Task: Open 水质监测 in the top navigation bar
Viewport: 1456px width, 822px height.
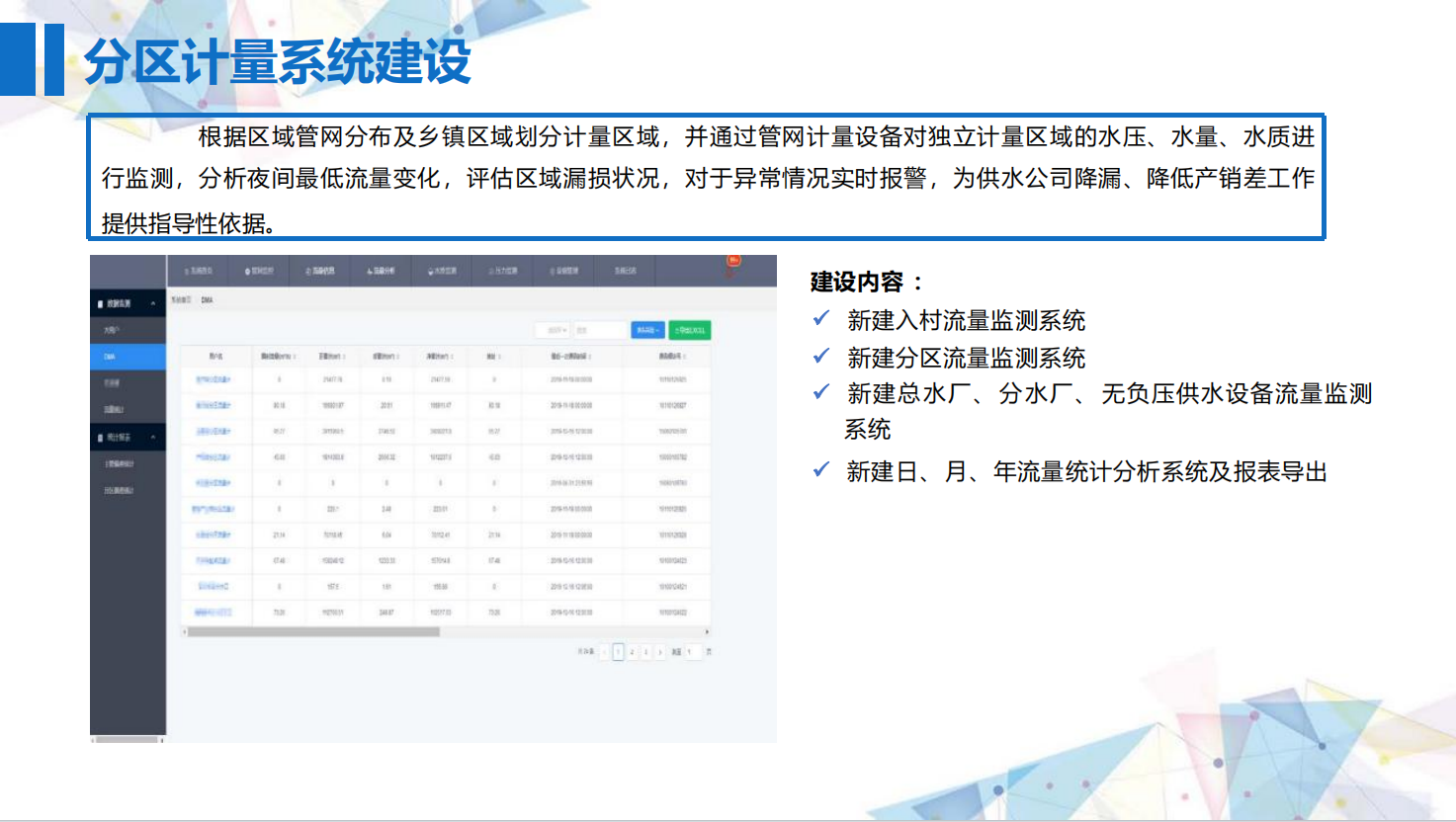Action: [442, 271]
